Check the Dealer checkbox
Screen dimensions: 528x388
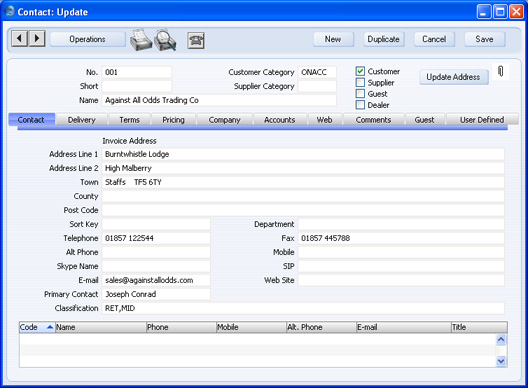360,105
